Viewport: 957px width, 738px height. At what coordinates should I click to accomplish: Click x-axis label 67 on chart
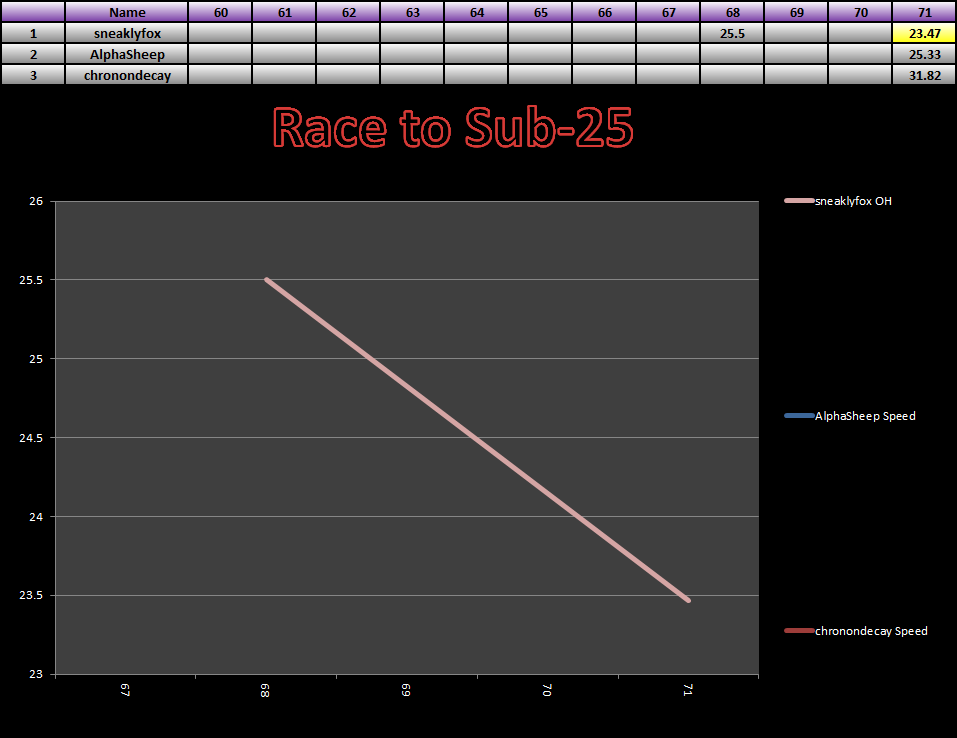pos(125,690)
